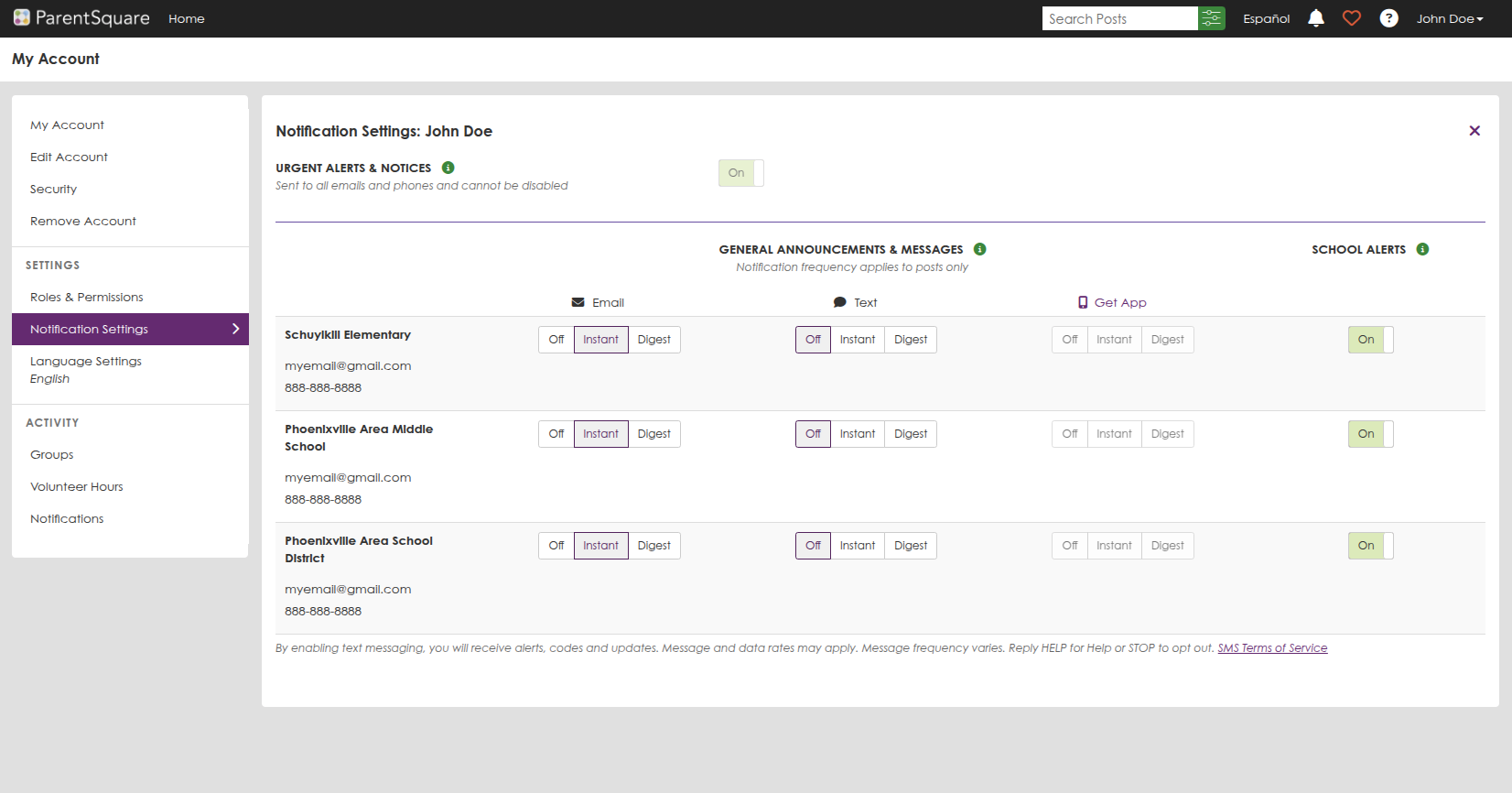Close the Notification Settings panel

click(1474, 131)
